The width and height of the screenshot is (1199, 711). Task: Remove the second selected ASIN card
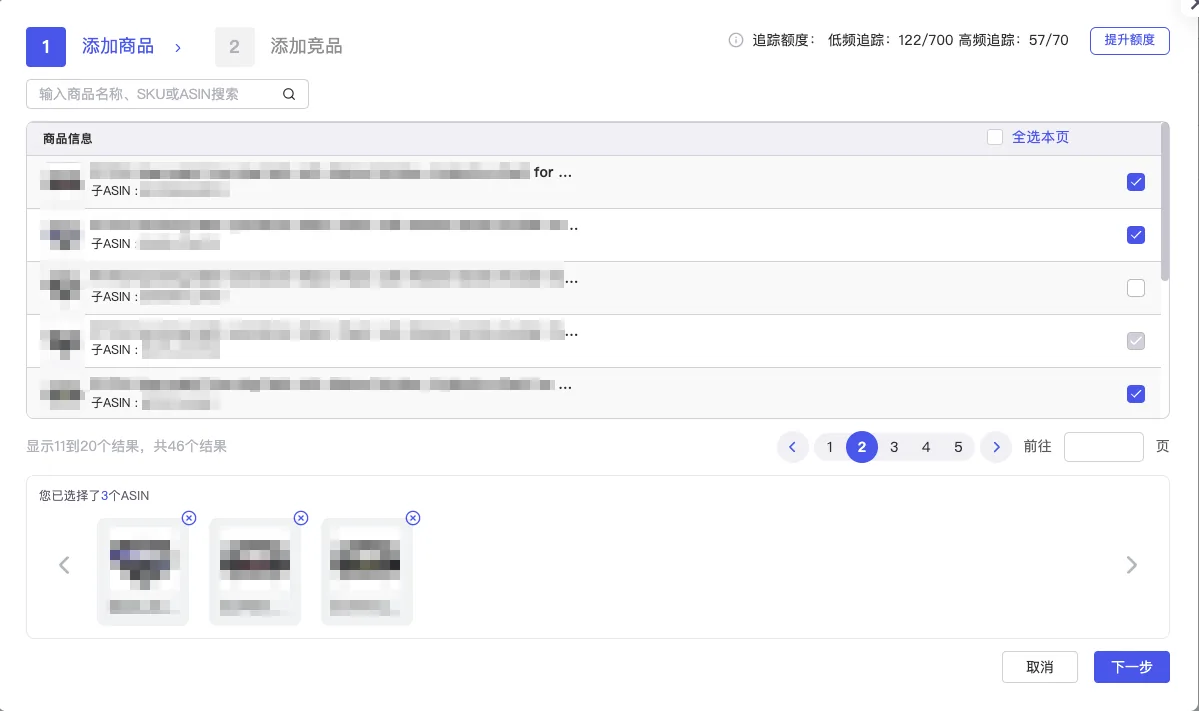tap(301, 518)
